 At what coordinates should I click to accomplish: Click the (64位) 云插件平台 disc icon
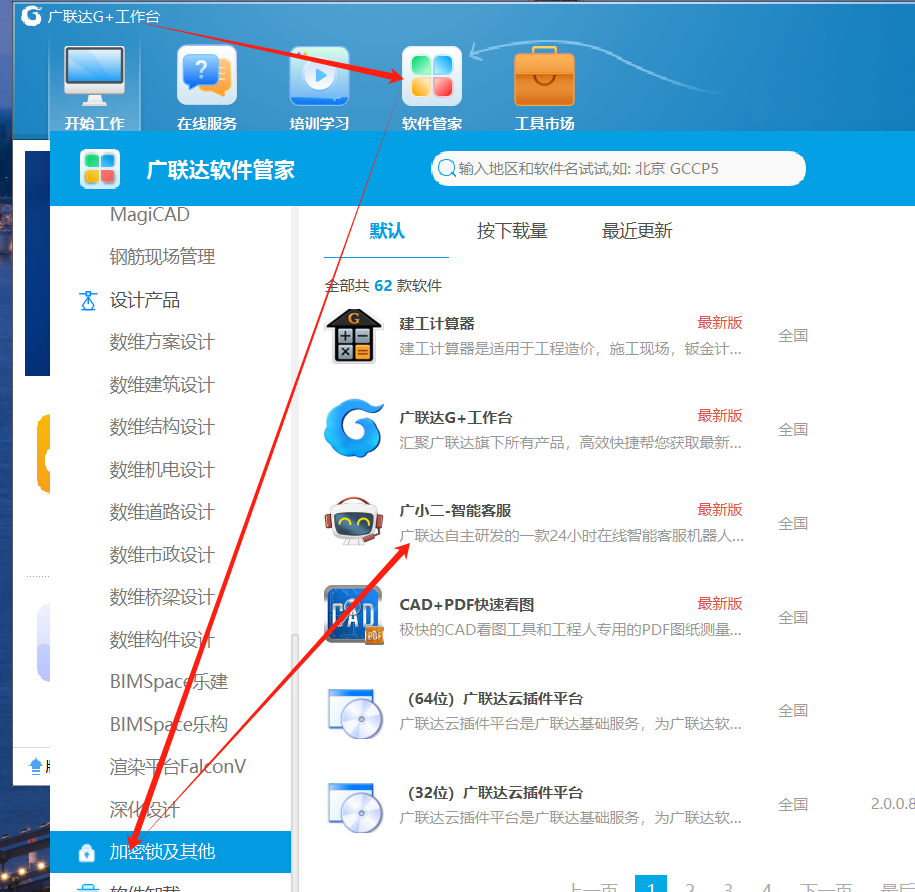coord(355,713)
